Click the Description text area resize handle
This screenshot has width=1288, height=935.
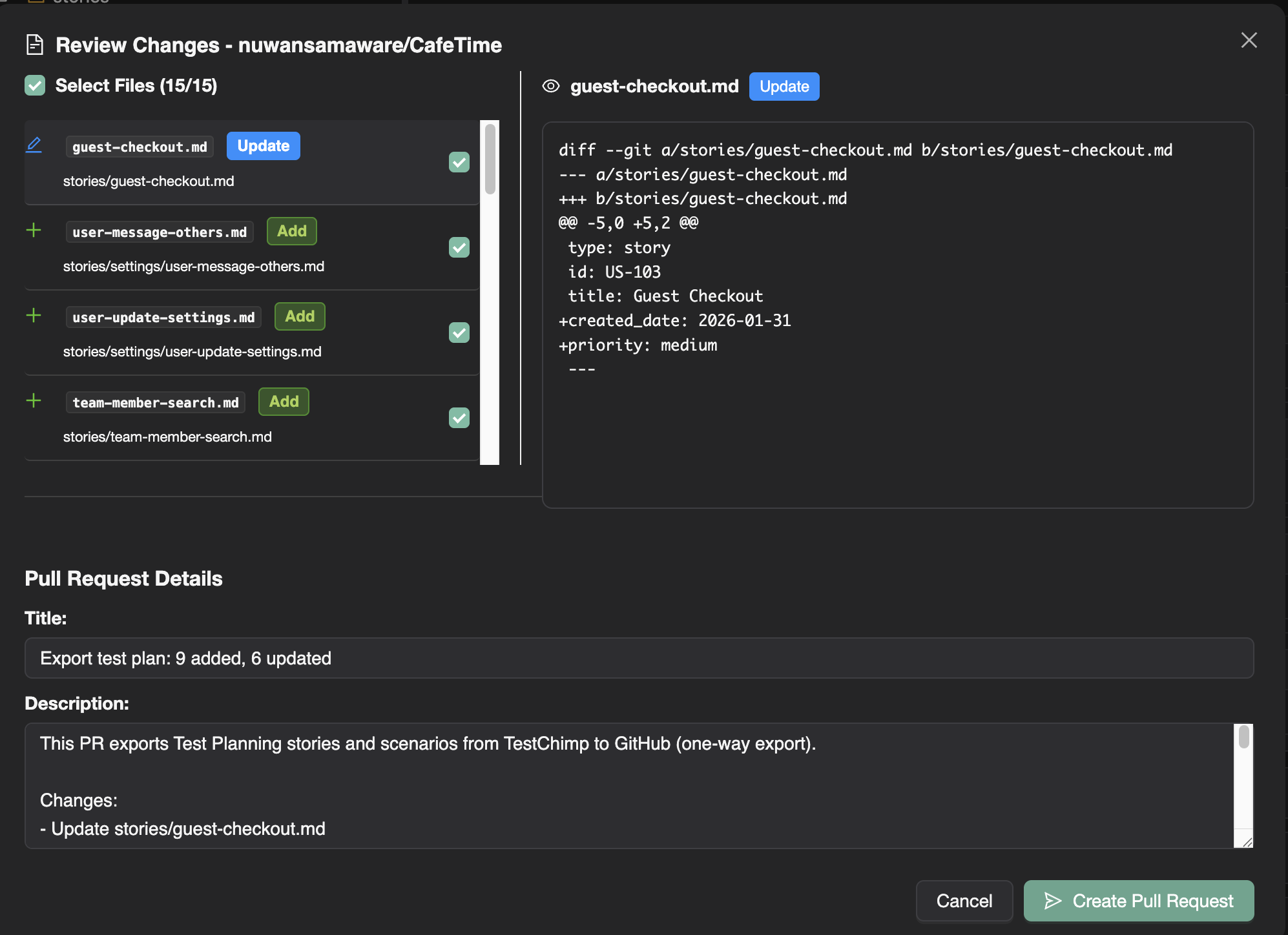(x=1247, y=842)
